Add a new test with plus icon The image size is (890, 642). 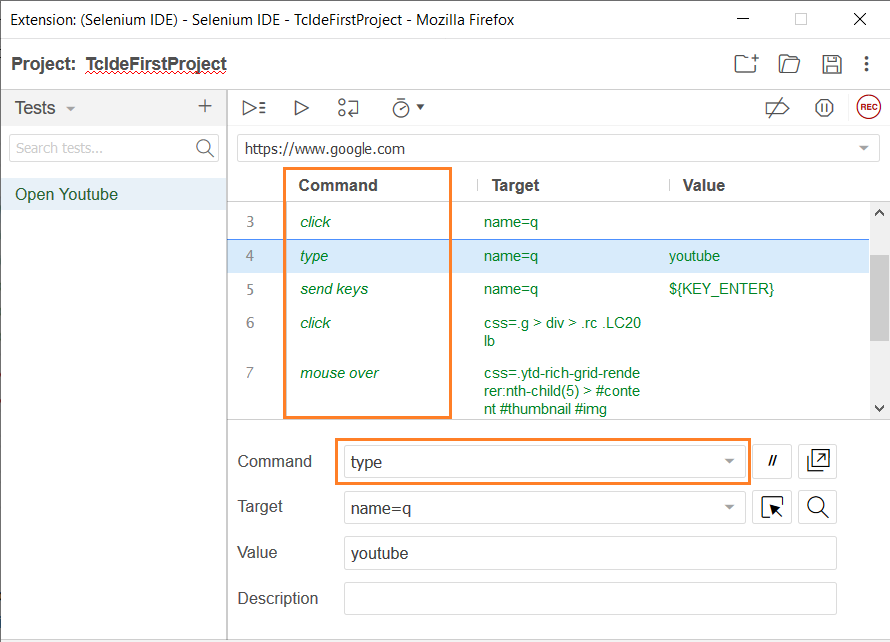(205, 106)
